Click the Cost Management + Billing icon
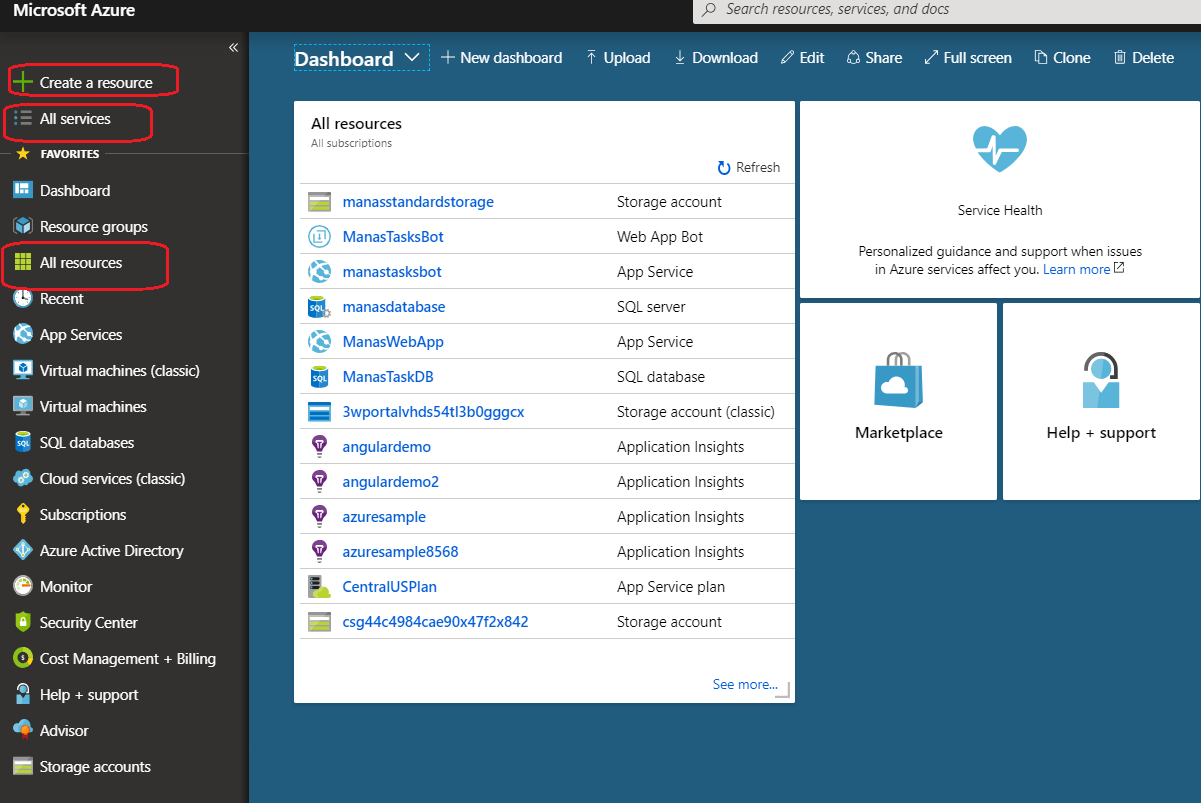Screen dimensions: 1201x803 pos(23,658)
